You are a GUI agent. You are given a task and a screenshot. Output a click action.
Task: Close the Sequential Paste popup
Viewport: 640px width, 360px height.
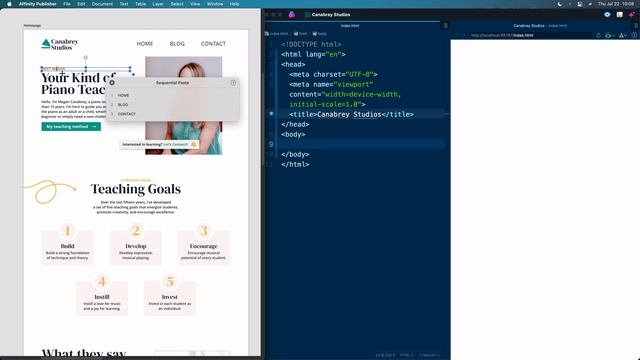point(112,82)
